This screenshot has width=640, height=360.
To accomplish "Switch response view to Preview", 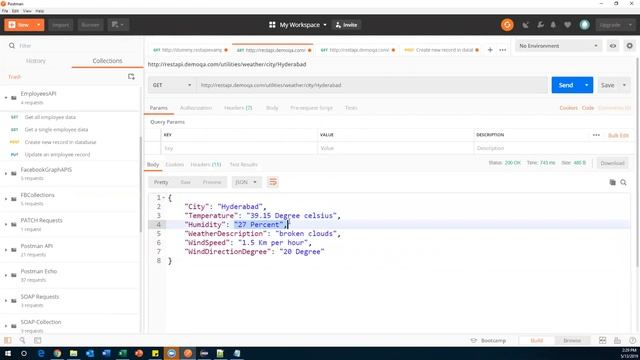I will click(212, 182).
